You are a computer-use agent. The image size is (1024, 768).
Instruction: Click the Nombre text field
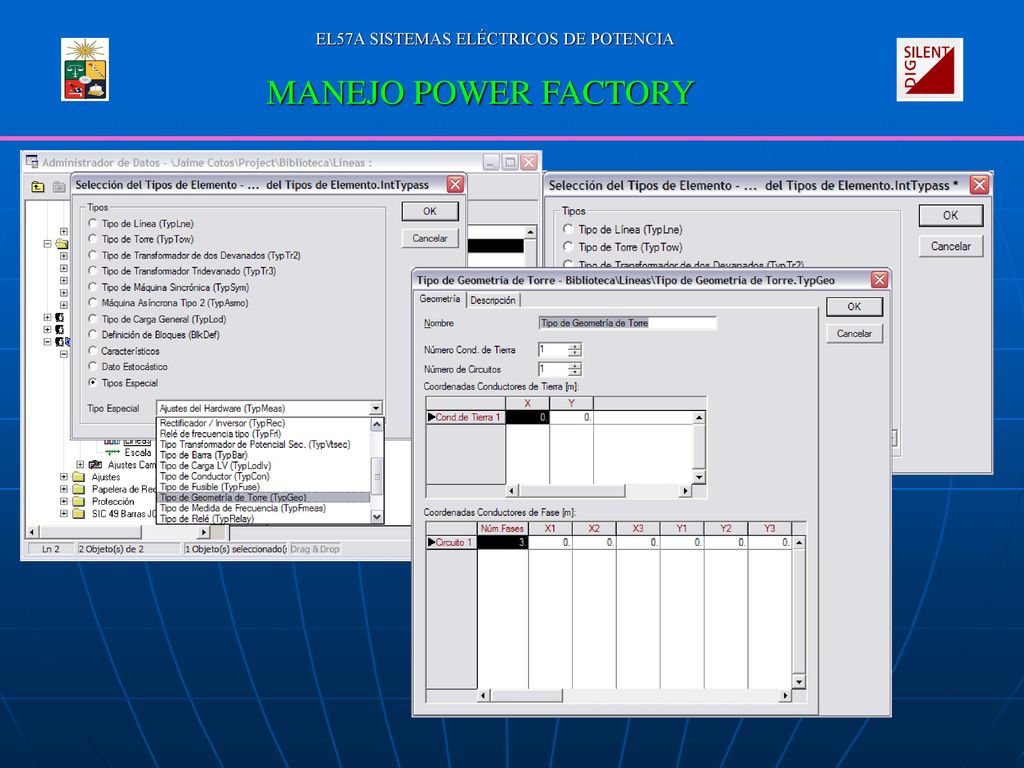628,323
